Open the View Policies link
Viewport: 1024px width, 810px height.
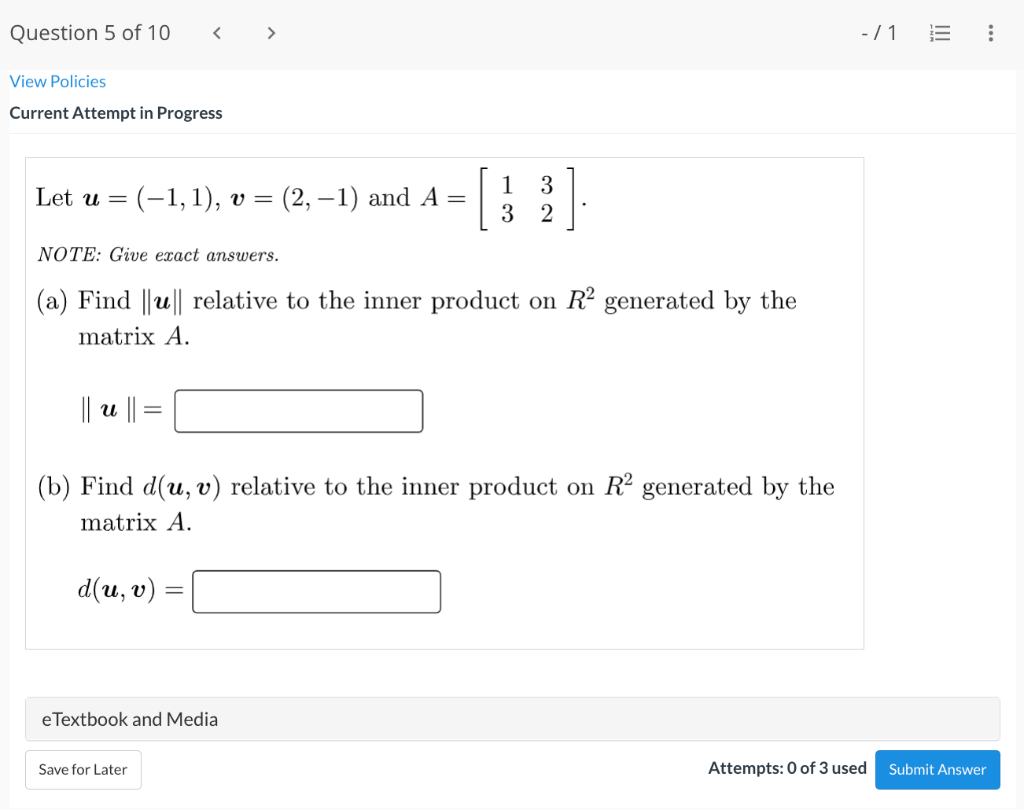(x=57, y=82)
